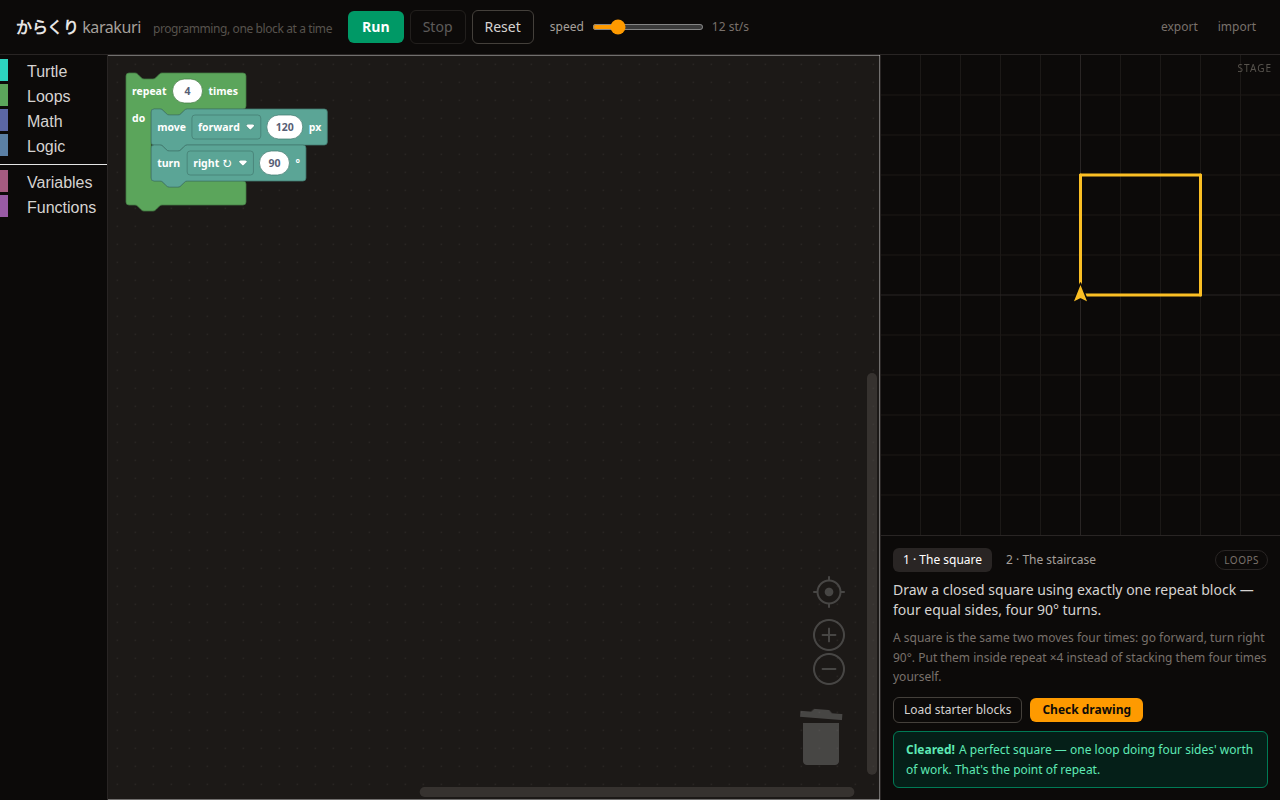Click Check drawing button
The height and width of the screenshot is (800, 1280).
click(1086, 710)
